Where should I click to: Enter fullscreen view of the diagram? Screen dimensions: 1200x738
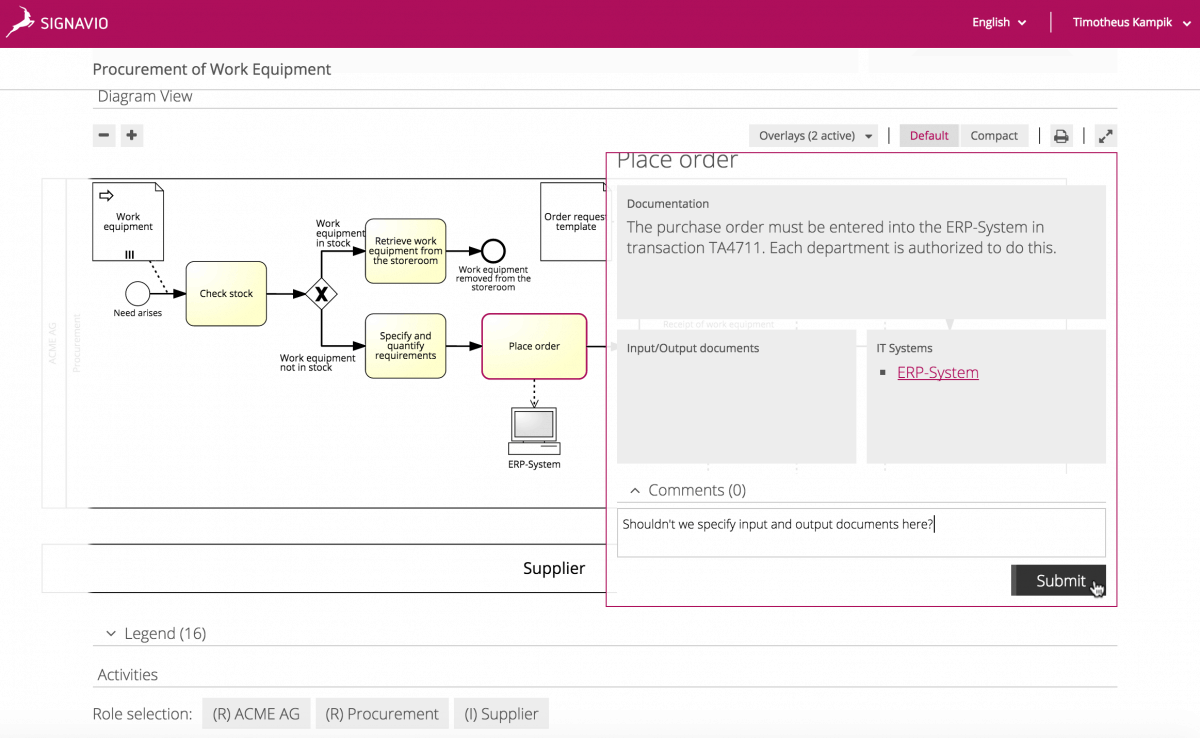tap(1105, 135)
